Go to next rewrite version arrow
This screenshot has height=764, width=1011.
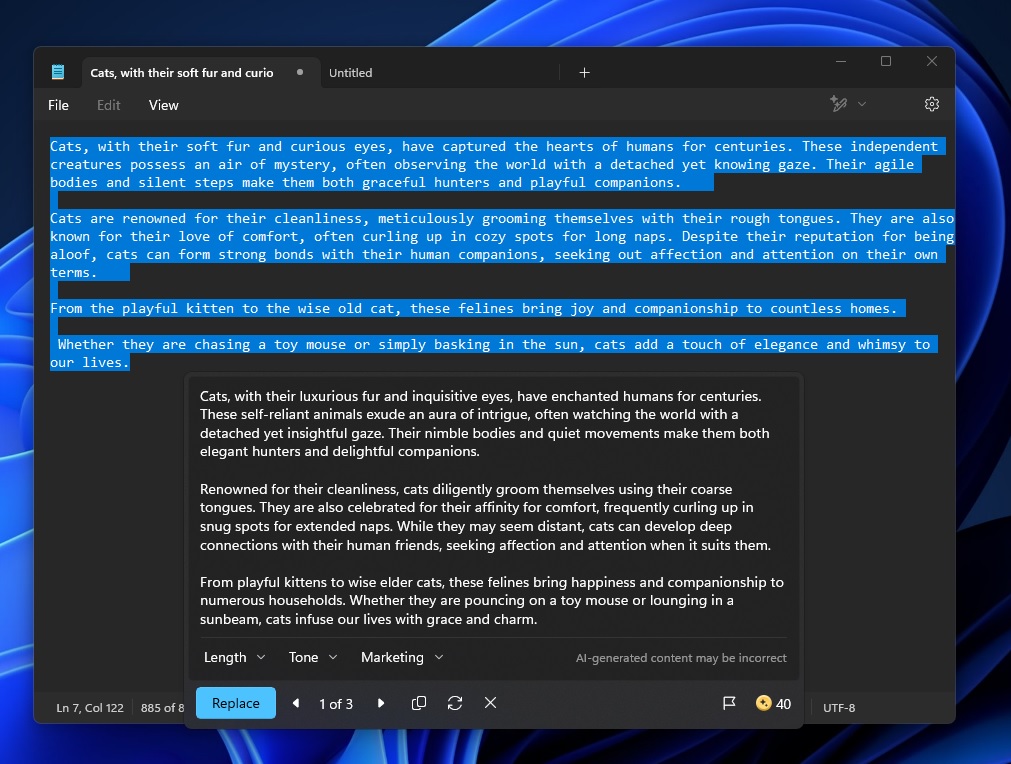click(x=380, y=703)
